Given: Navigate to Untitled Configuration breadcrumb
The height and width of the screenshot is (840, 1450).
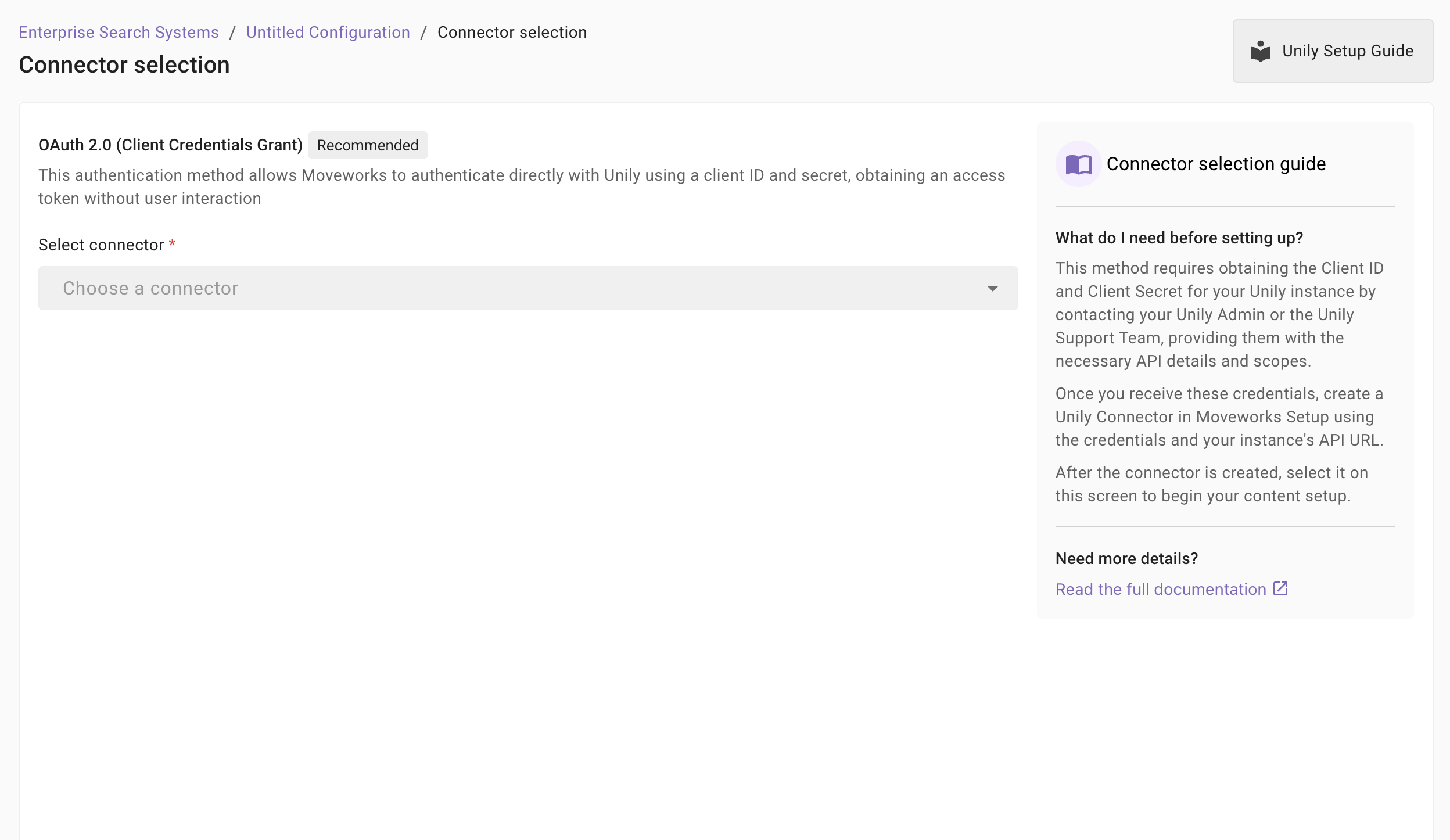Looking at the screenshot, I should click(x=328, y=32).
